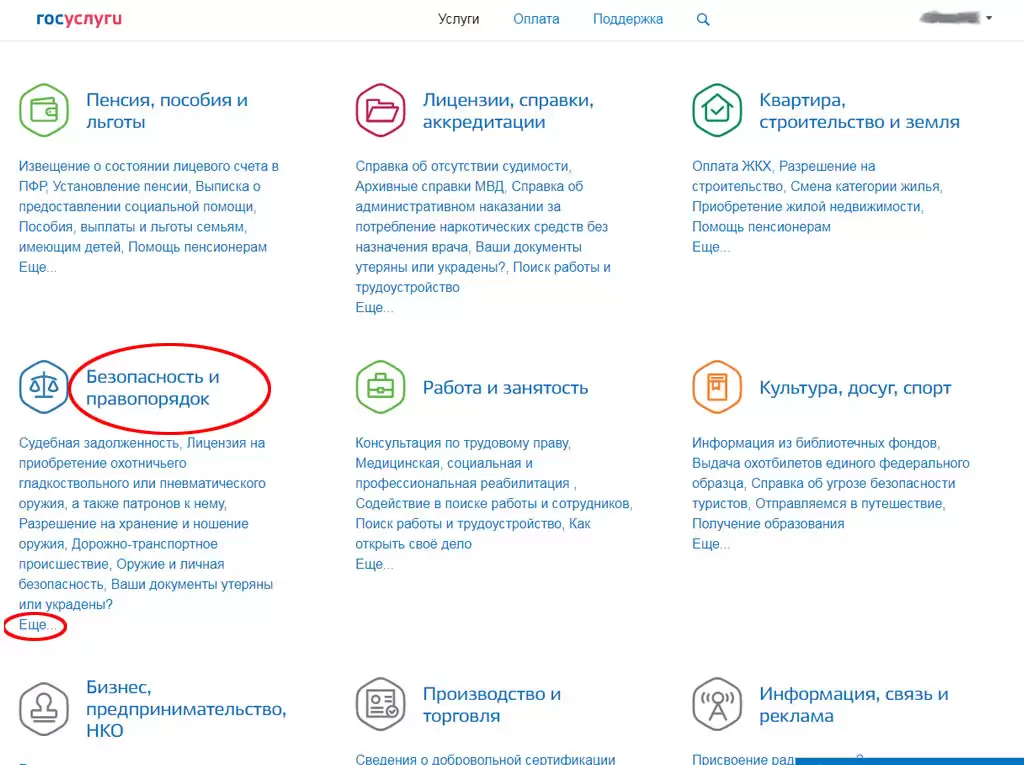This screenshot has width=1024, height=765.
Task: Expand Еще under Безопасность и правопорядок
Action: [x=37, y=625]
